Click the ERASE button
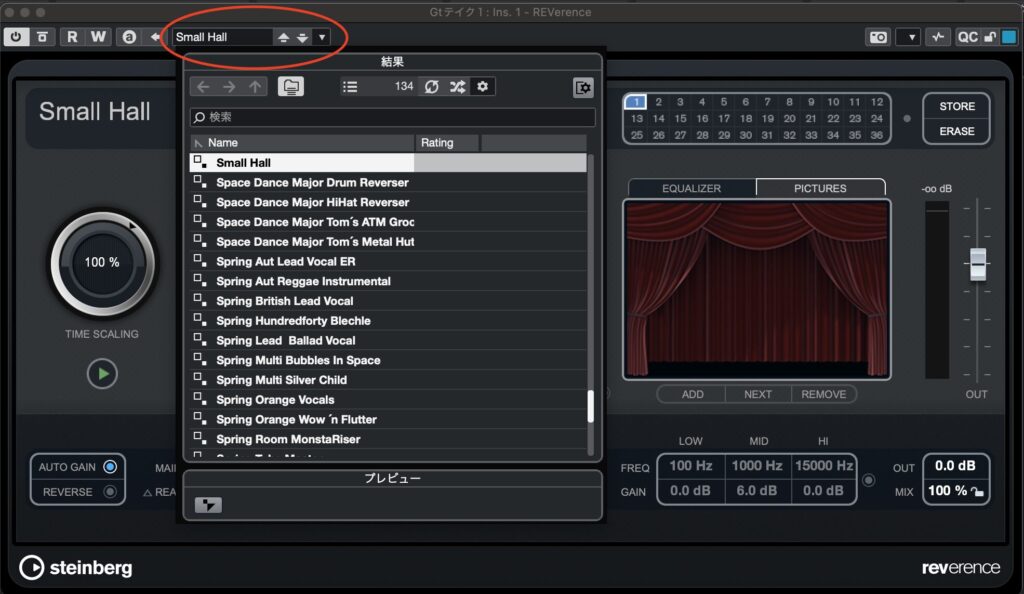The width and height of the screenshot is (1024, 594). click(x=956, y=131)
